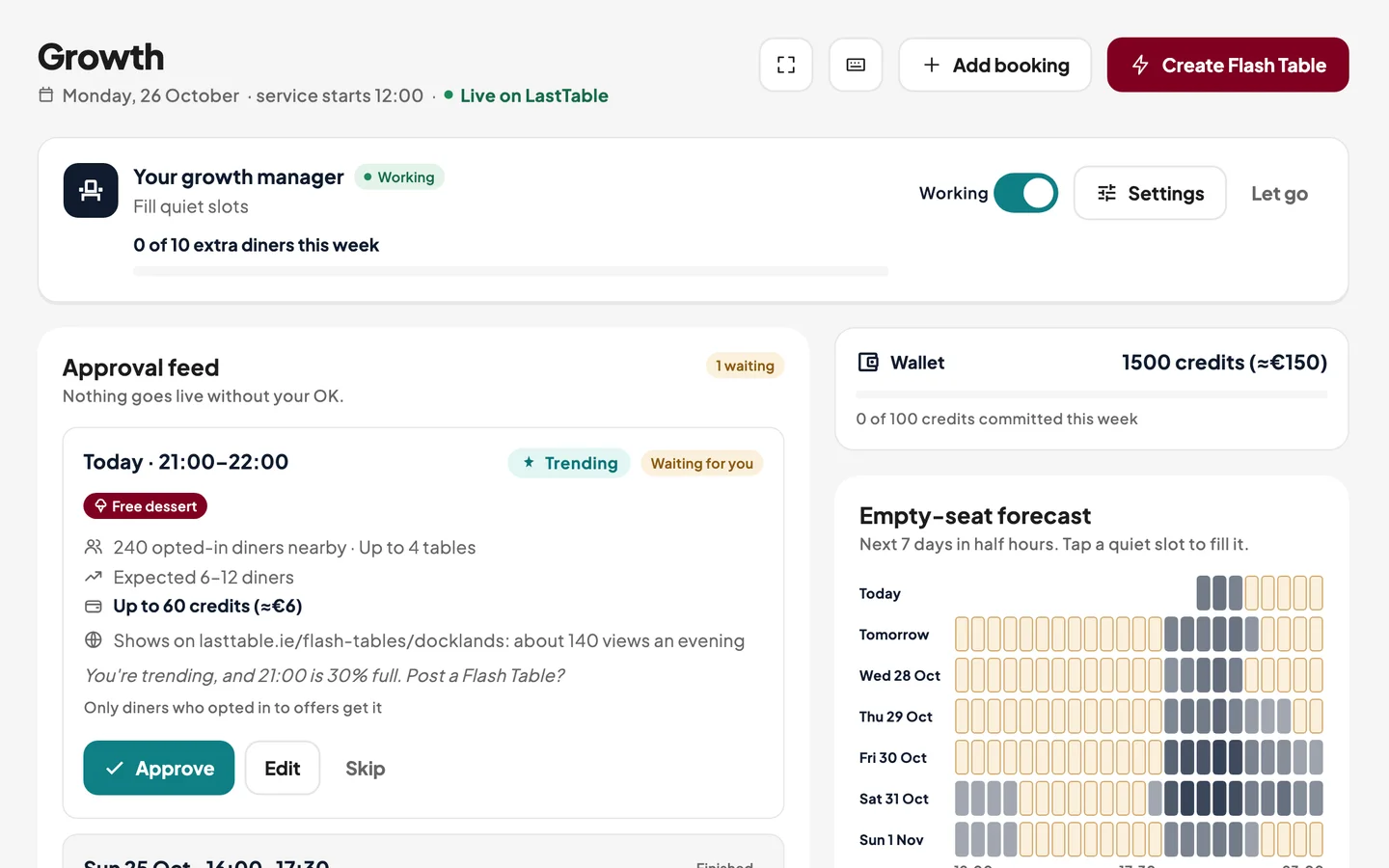Click 'Fri 30 Oct' forecast row label
The image size is (1389, 868).
coord(893,758)
